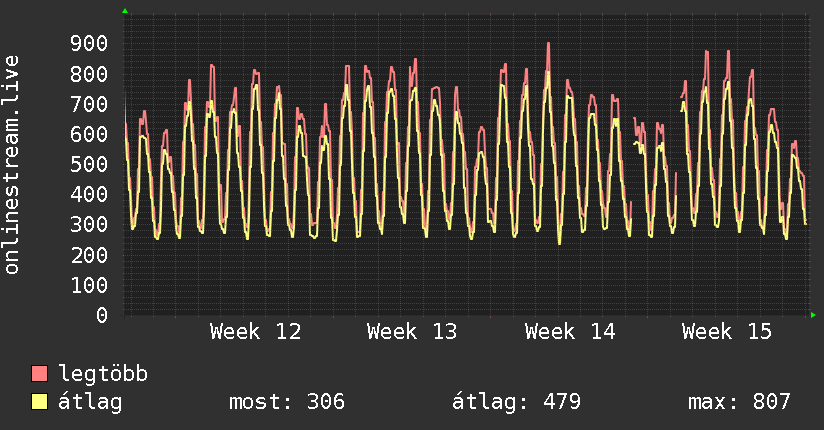Select the legtöbb legend label
824x430 pixels.
click(x=103, y=373)
